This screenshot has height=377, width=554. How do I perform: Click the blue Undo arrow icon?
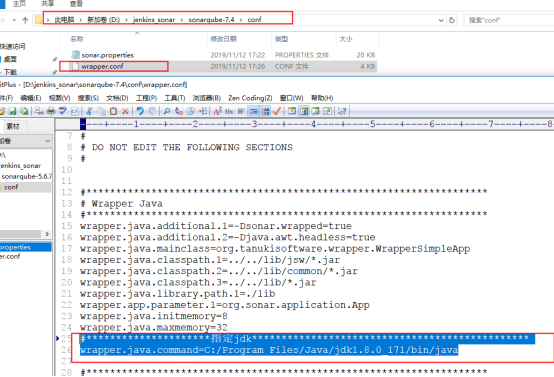[x=140, y=111]
